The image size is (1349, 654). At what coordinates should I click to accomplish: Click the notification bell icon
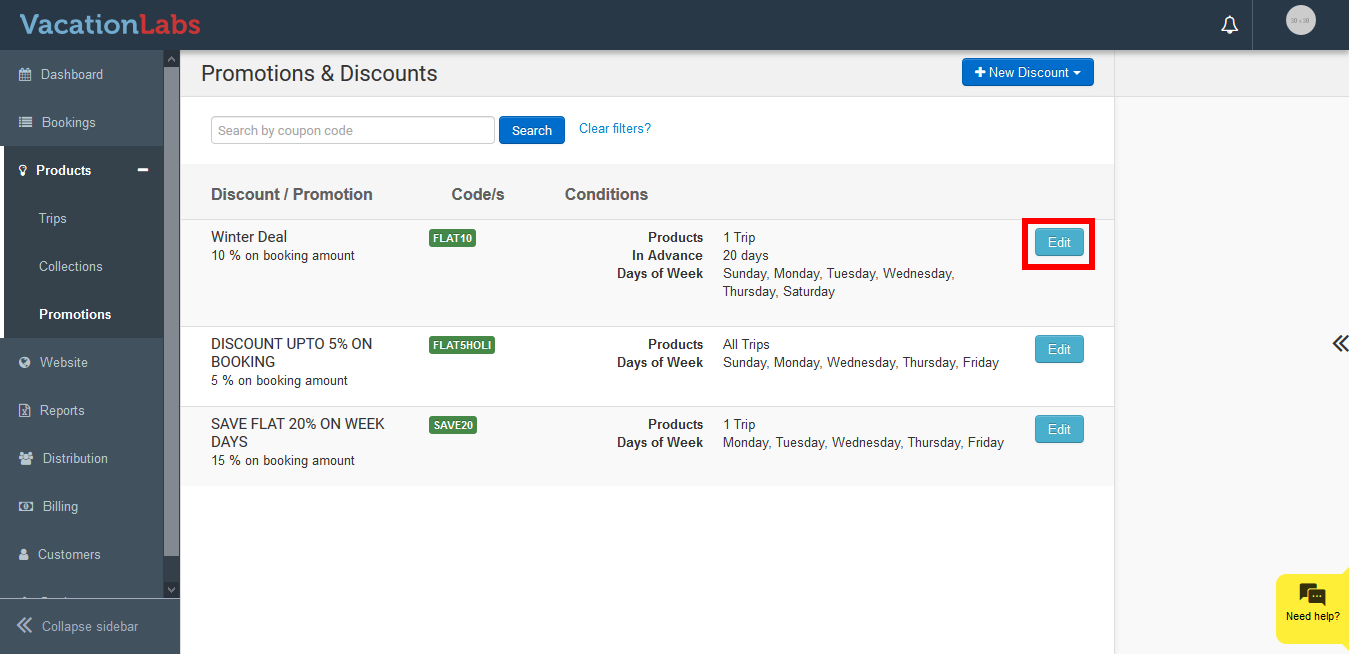[x=1229, y=25]
